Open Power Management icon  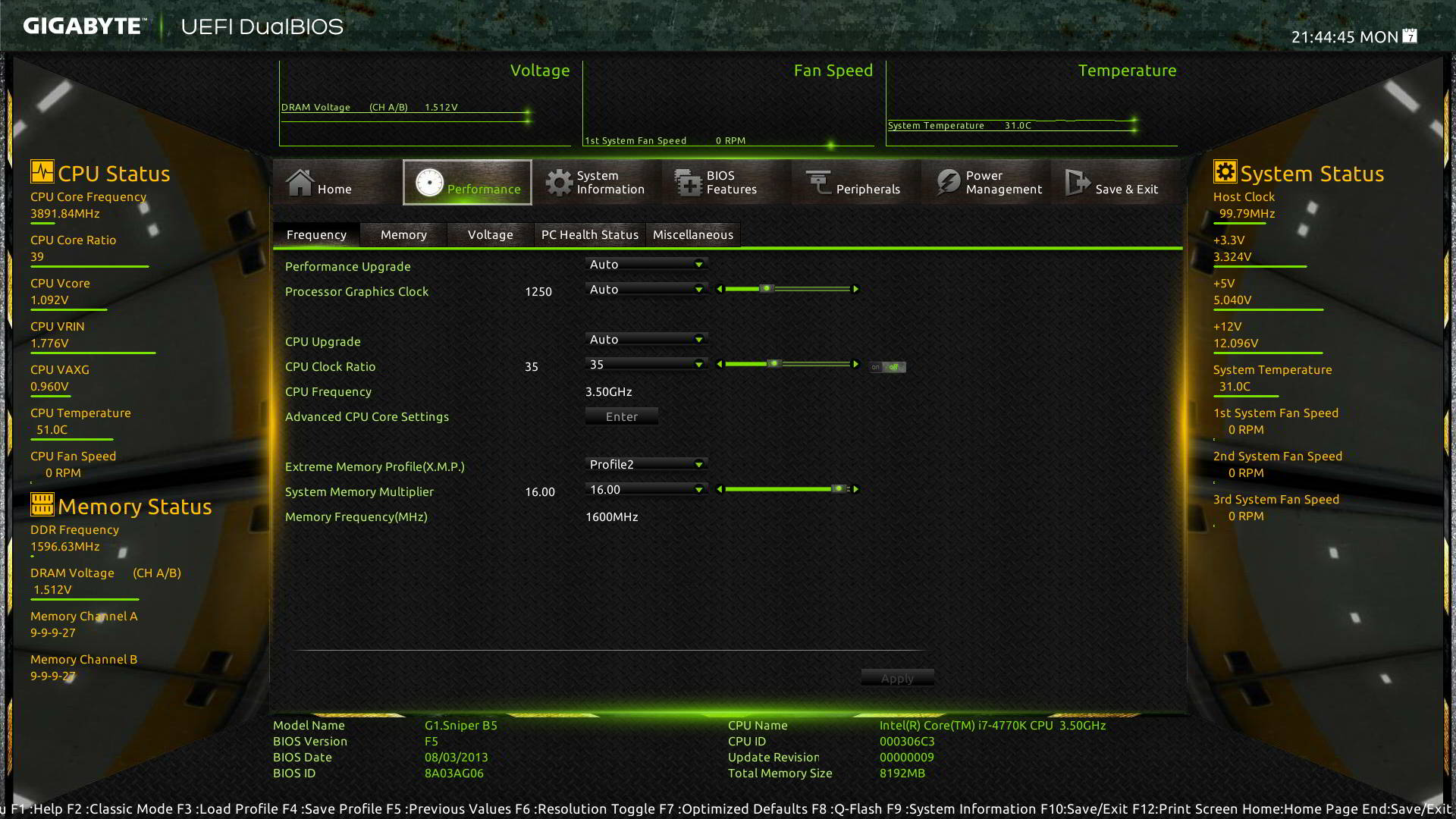tap(948, 183)
